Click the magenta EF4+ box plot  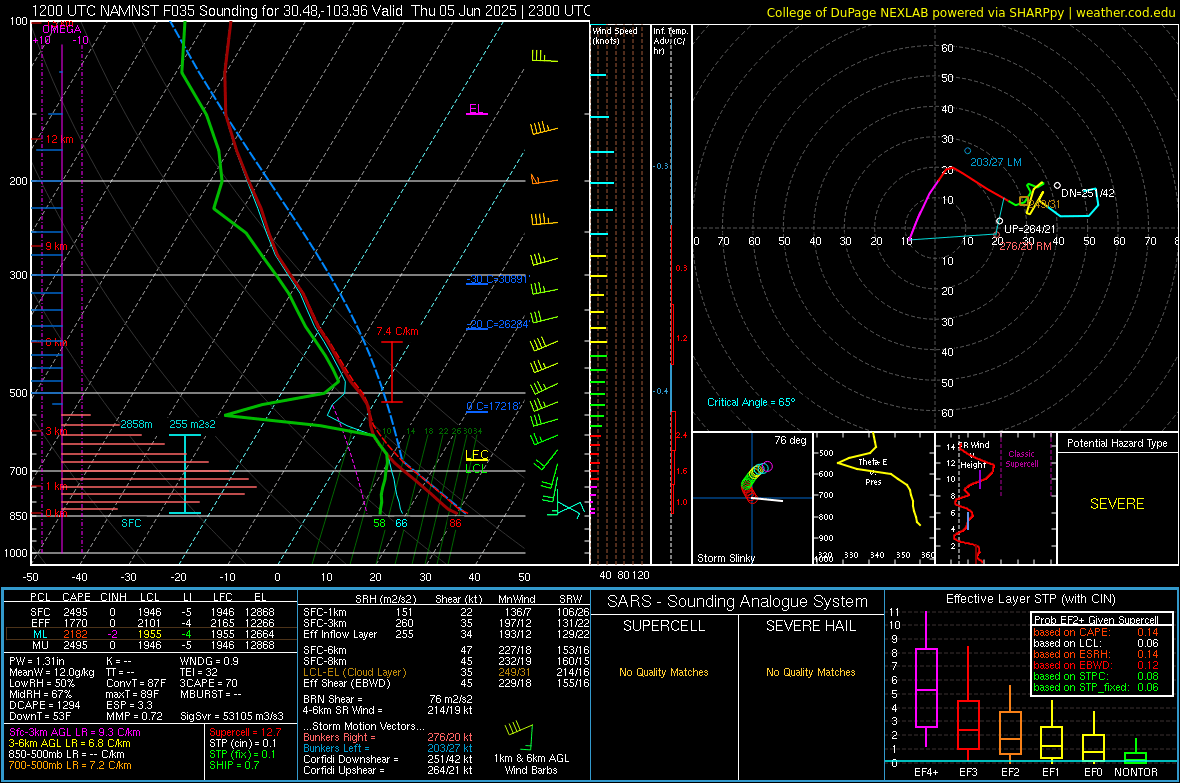(926, 680)
